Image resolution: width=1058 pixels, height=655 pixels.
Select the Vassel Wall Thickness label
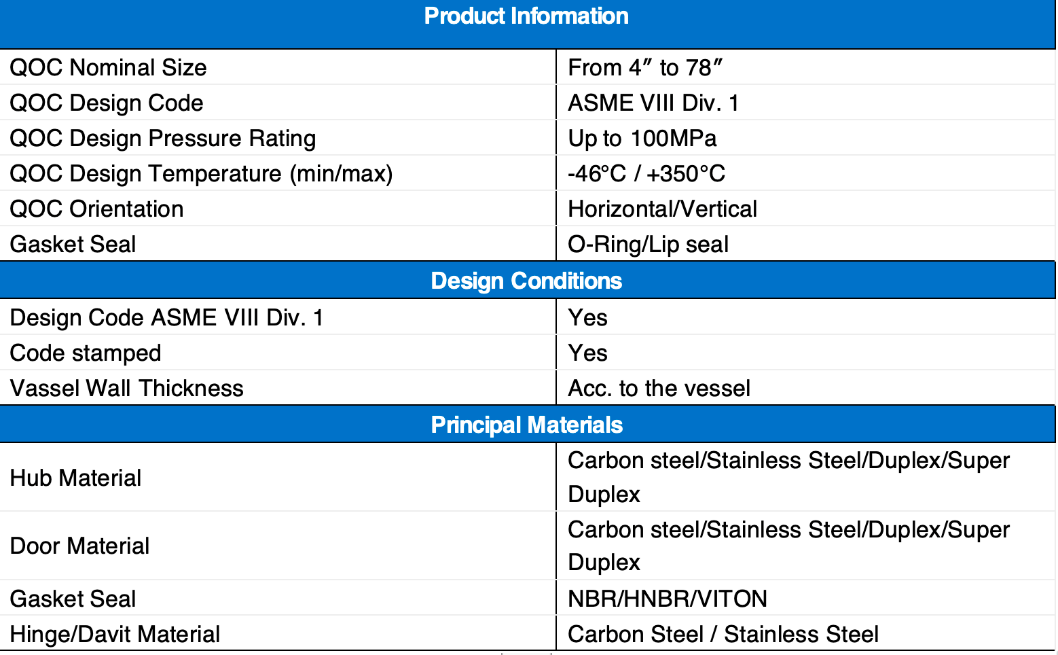coord(126,389)
